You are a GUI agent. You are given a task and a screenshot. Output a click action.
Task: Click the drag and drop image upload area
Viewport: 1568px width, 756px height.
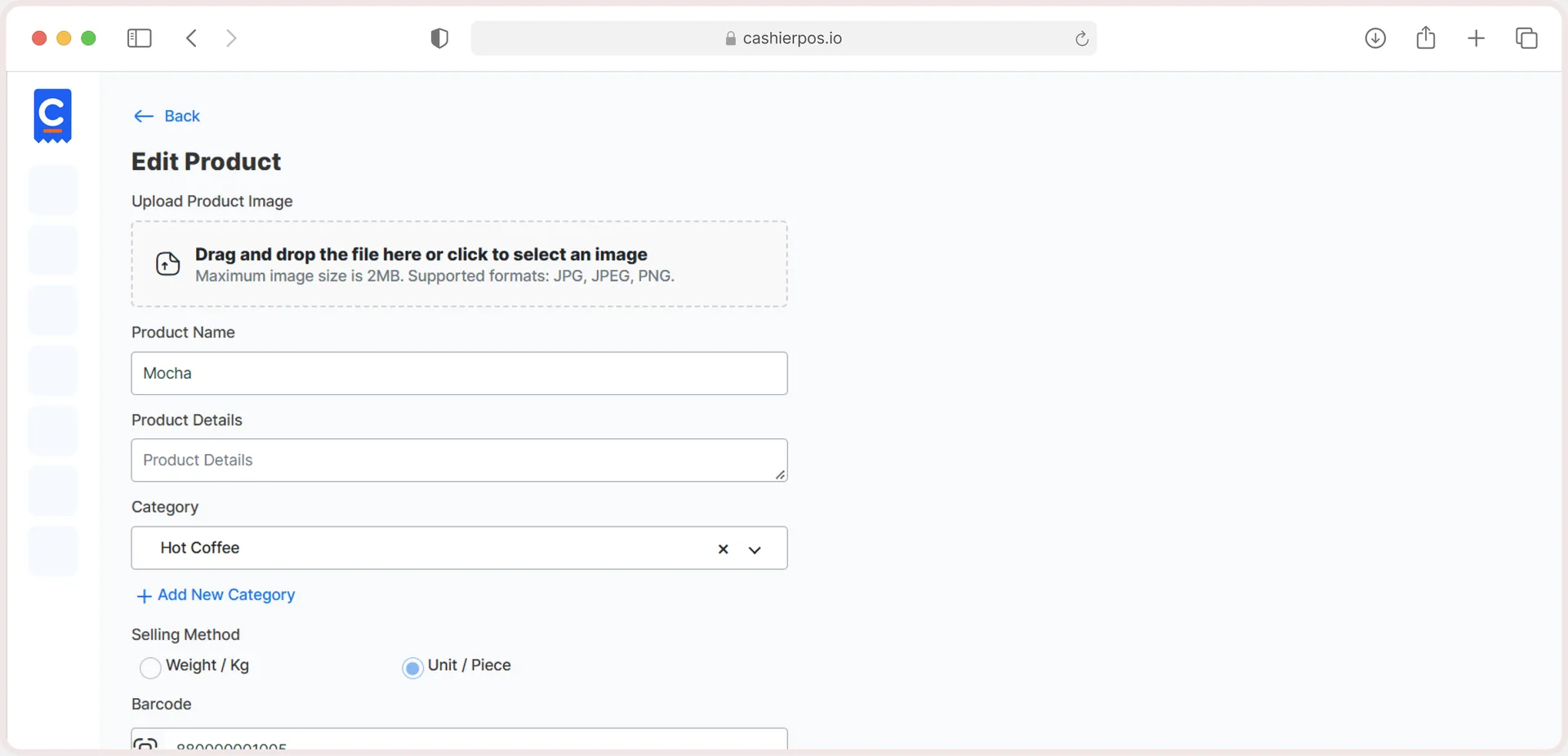click(x=459, y=264)
